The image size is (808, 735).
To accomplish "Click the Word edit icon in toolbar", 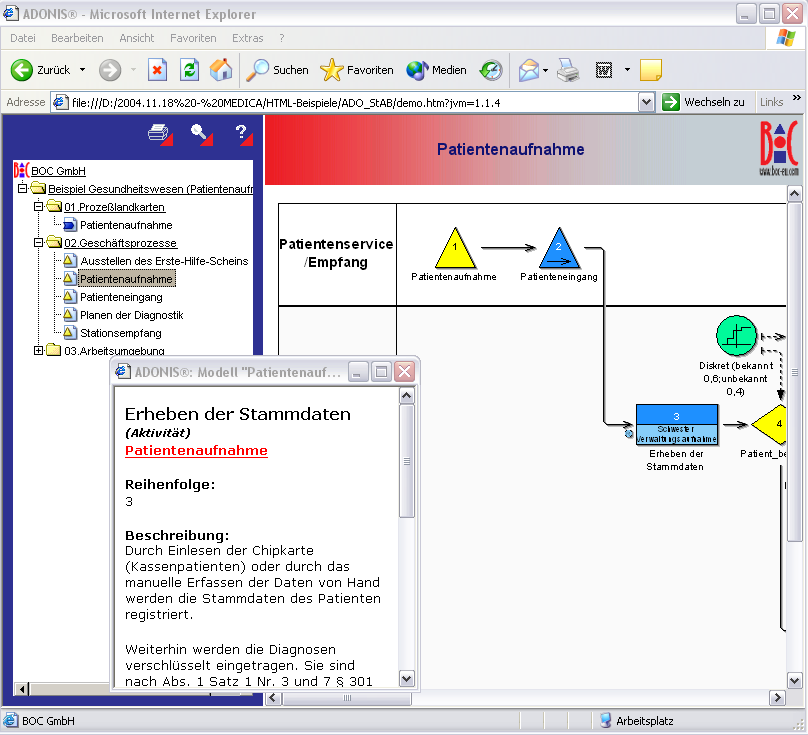I will [603, 70].
